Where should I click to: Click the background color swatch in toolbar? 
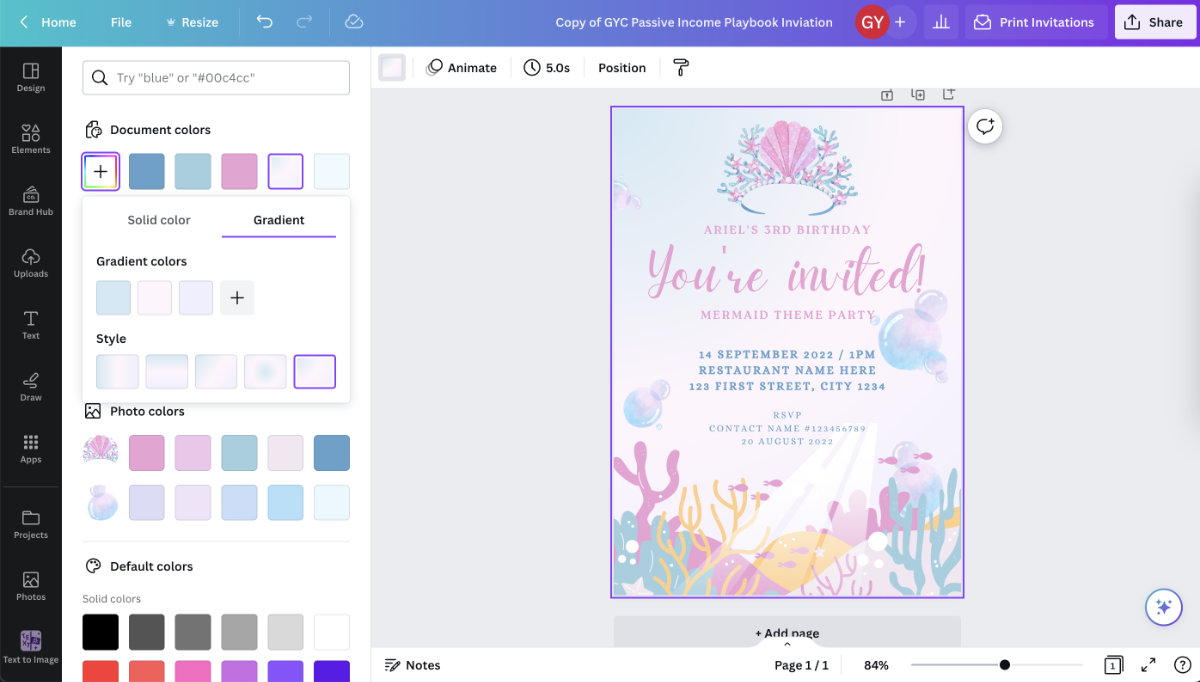(392, 68)
